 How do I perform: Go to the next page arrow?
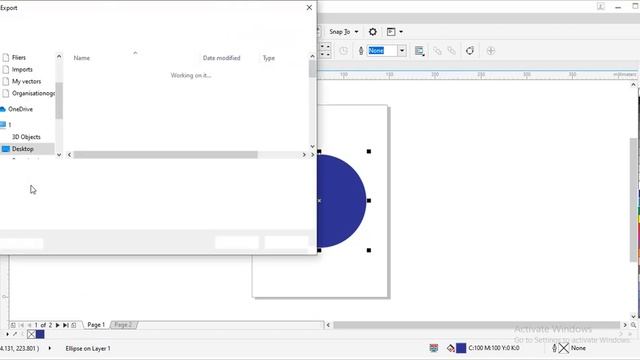click(58, 325)
